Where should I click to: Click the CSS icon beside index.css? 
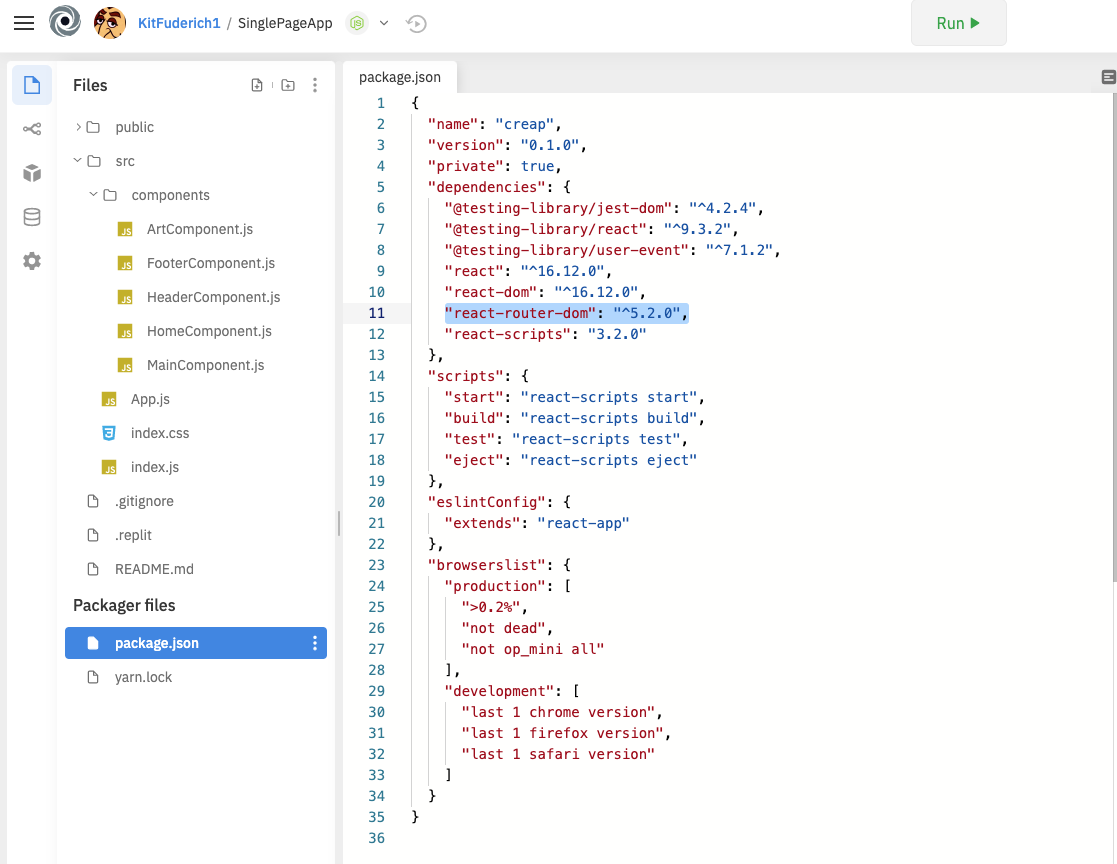point(109,433)
